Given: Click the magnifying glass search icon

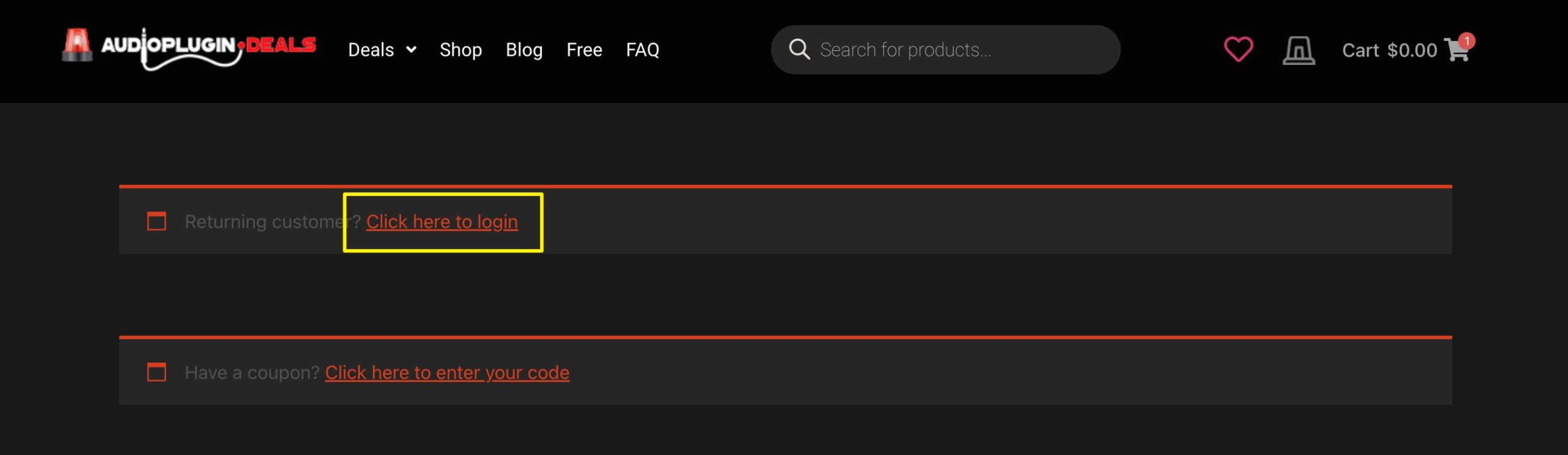Looking at the screenshot, I should click(799, 49).
